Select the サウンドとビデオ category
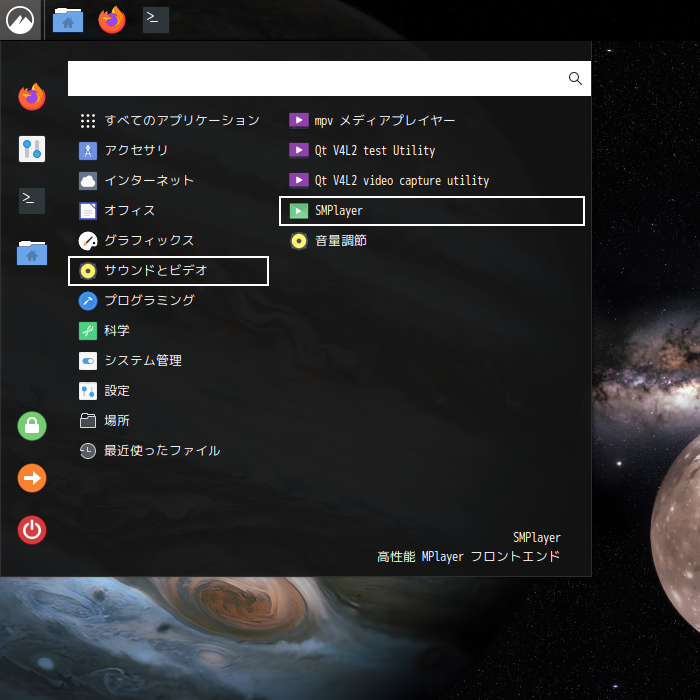The width and height of the screenshot is (700, 700). [168, 271]
